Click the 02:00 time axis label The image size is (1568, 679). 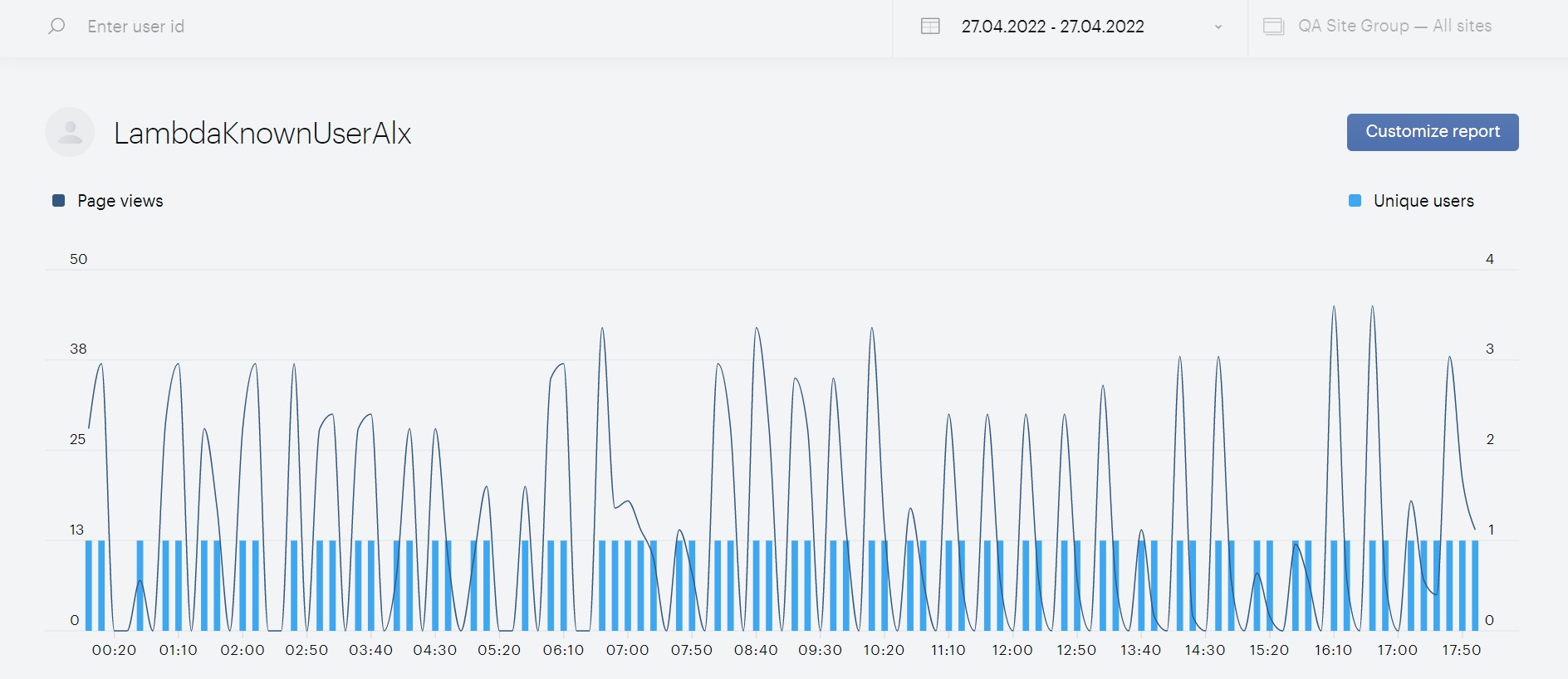[243, 650]
